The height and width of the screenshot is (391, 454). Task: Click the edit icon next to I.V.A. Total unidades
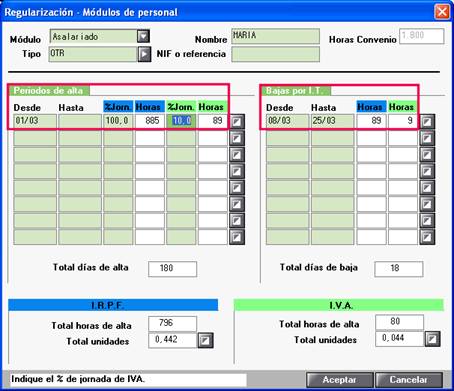coord(432,339)
